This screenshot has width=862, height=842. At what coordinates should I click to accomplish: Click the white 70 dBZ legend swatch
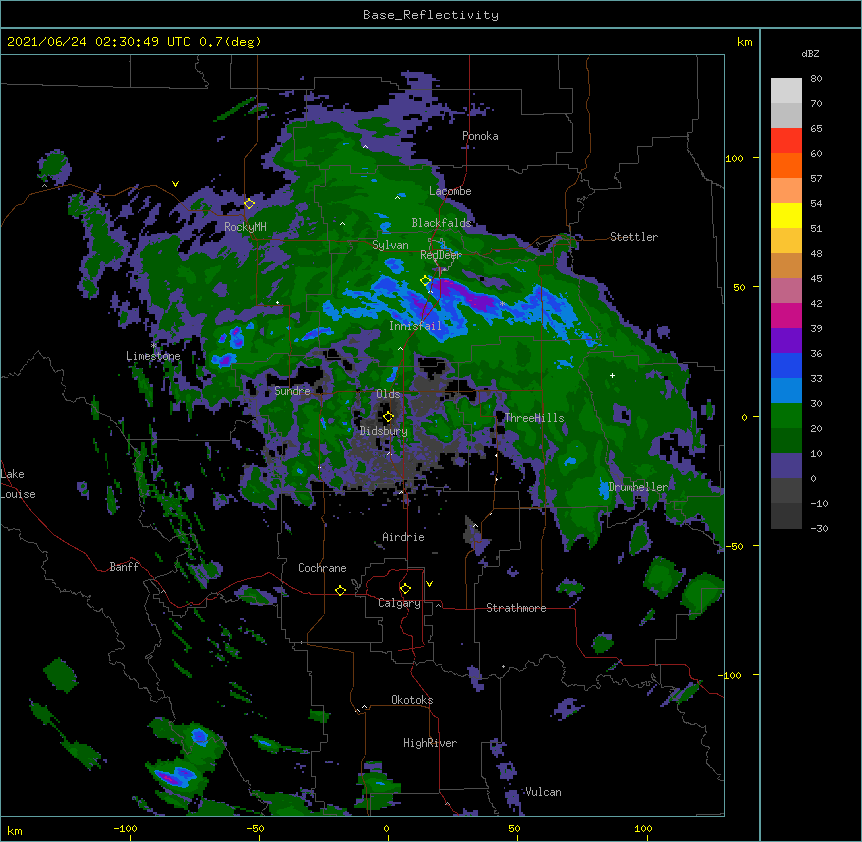click(786, 91)
